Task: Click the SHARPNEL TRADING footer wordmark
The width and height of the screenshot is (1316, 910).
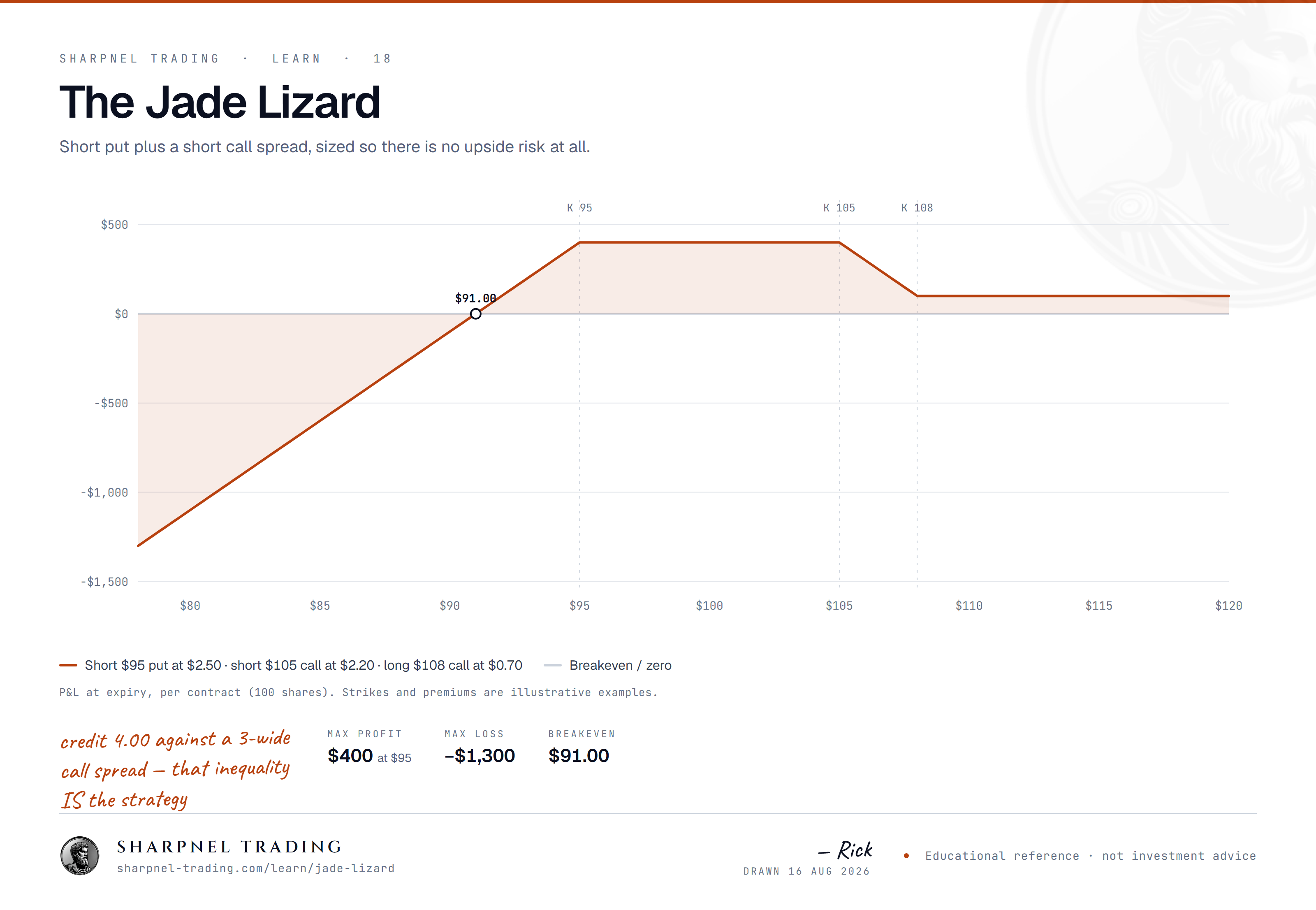Action: pos(229,847)
